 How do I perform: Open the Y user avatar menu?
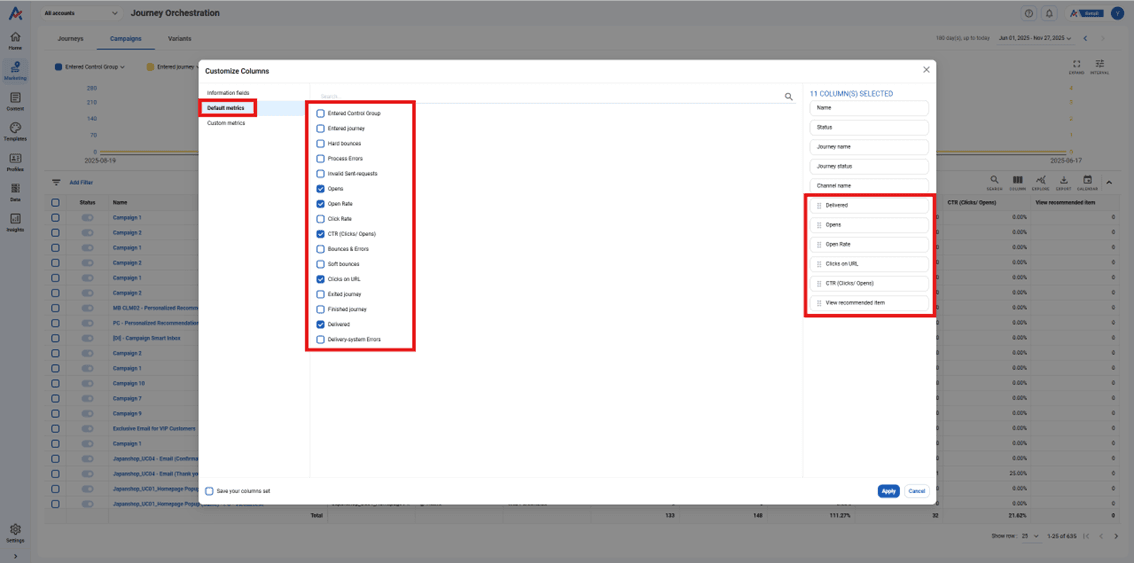(x=1117, y=13)
